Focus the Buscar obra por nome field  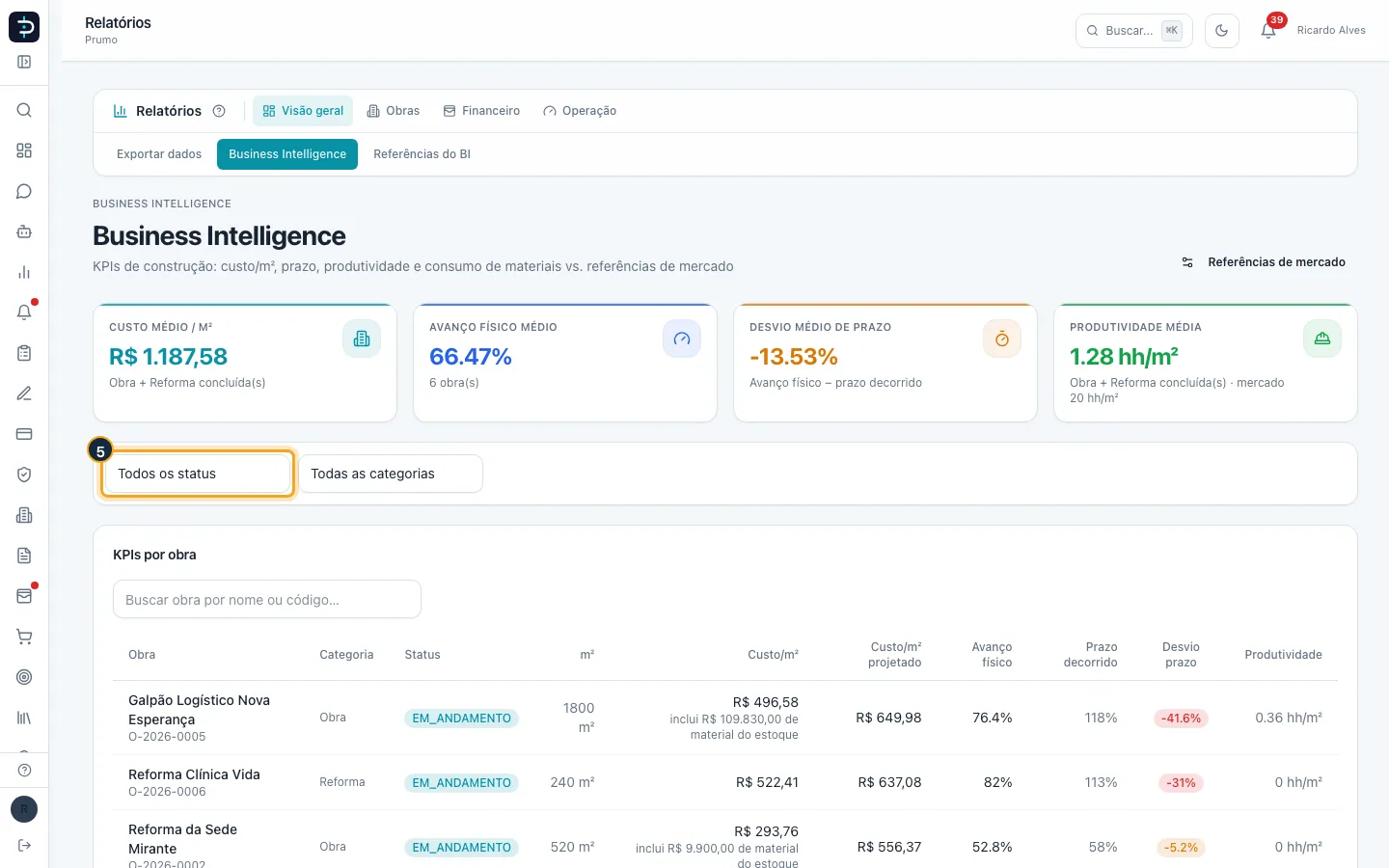point(267,599)
